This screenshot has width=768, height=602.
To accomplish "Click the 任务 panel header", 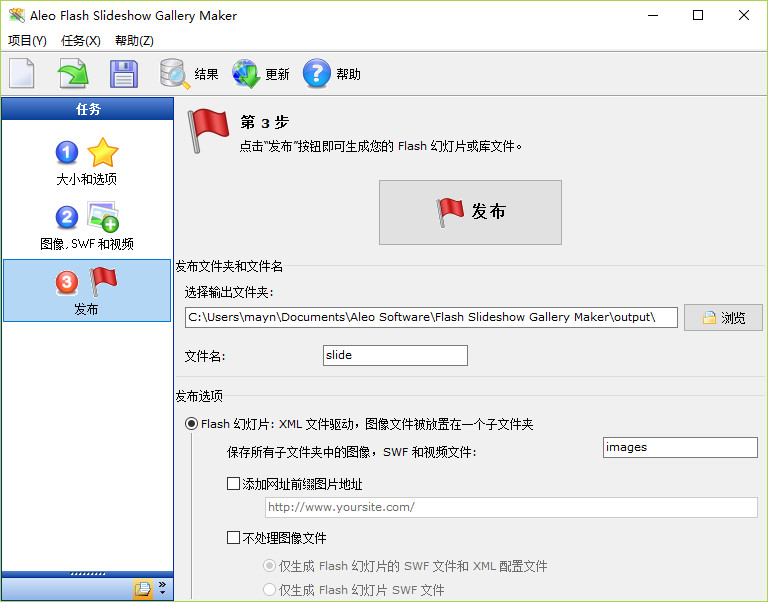I will point(88,109).
